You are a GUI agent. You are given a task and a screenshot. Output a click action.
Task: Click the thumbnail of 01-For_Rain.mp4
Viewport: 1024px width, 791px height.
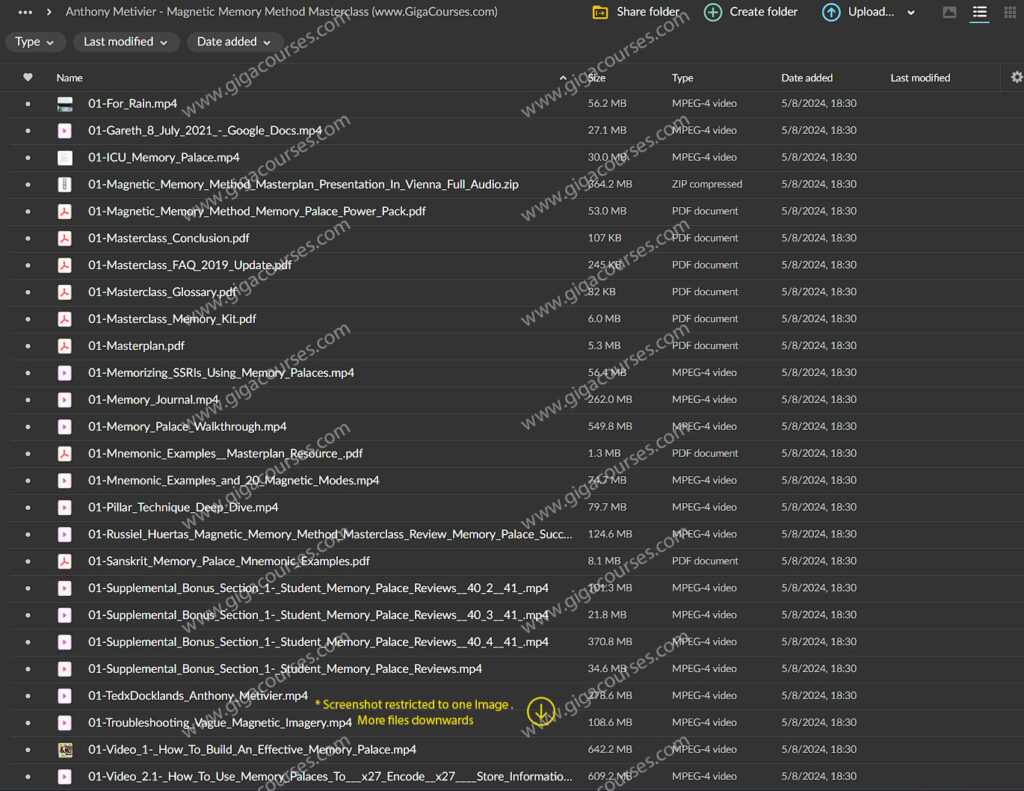point(65,104)
